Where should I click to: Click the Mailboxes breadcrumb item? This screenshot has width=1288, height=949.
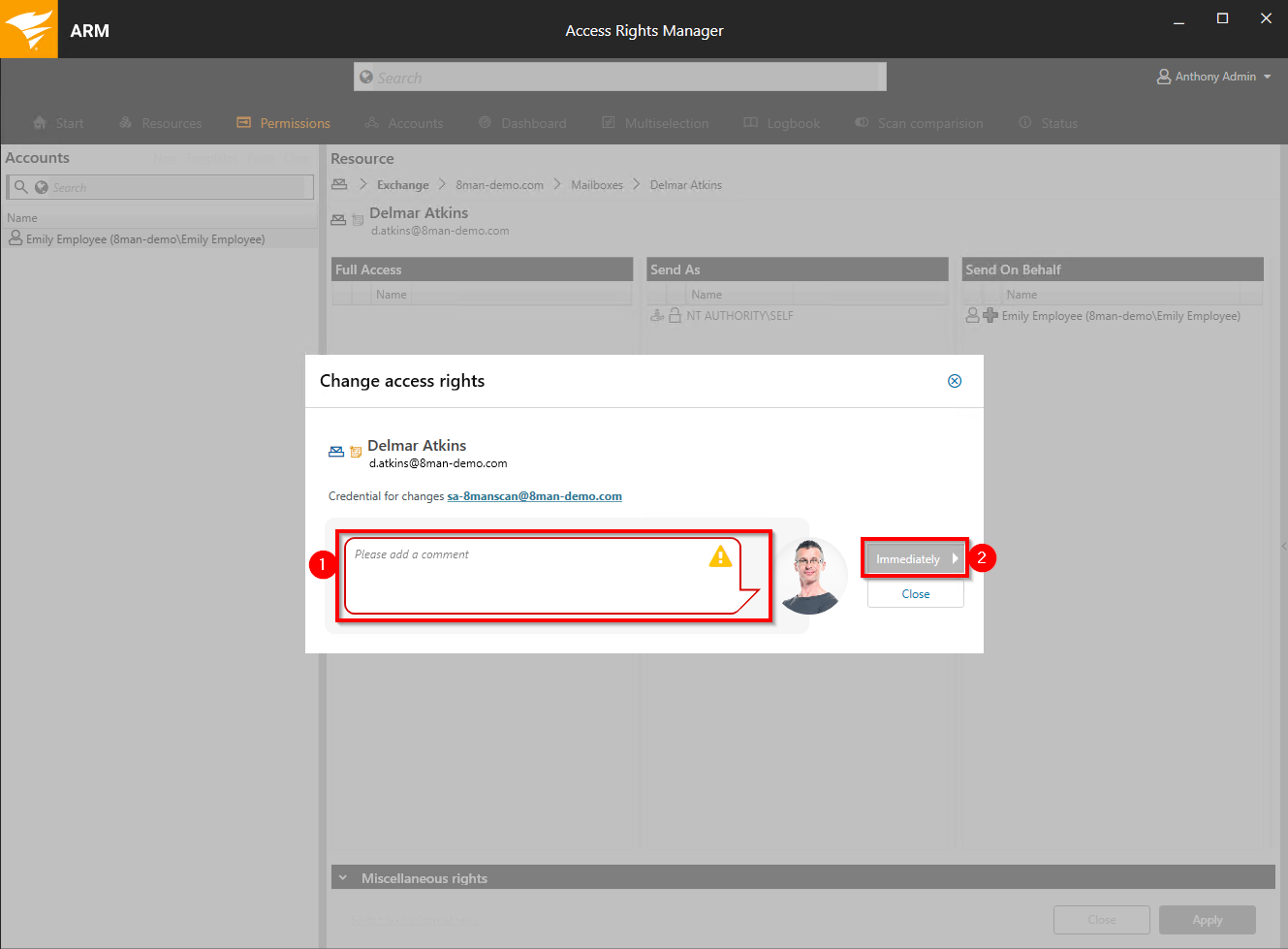point(596,185)
